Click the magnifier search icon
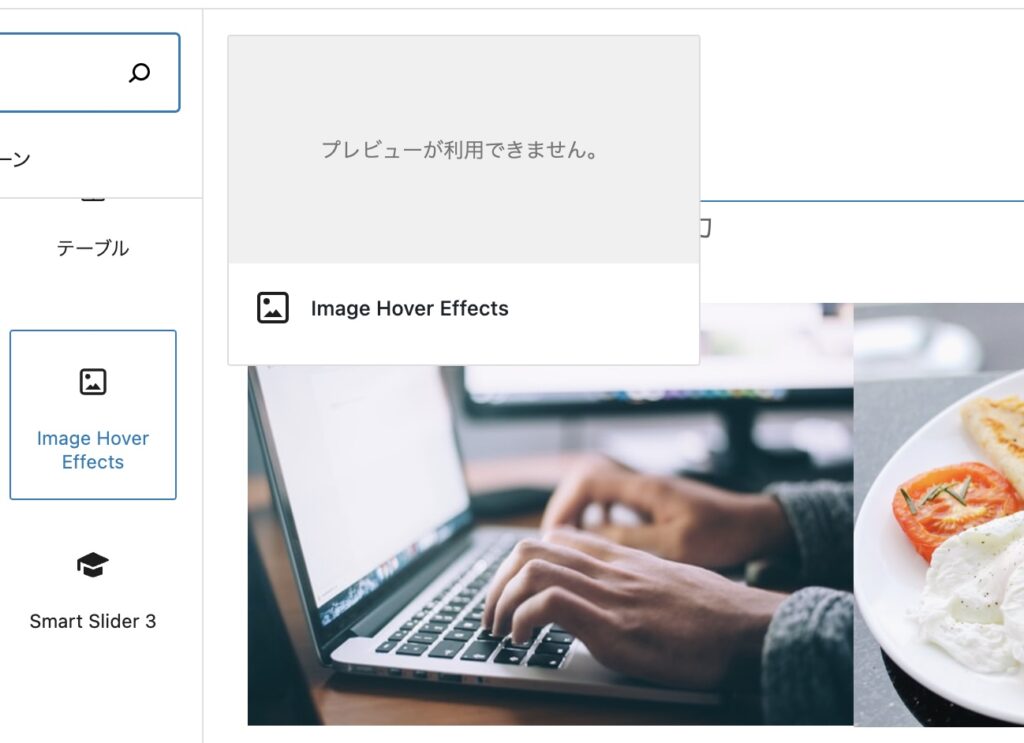This screenshot has width=1024, height=743. coord(139,72)
